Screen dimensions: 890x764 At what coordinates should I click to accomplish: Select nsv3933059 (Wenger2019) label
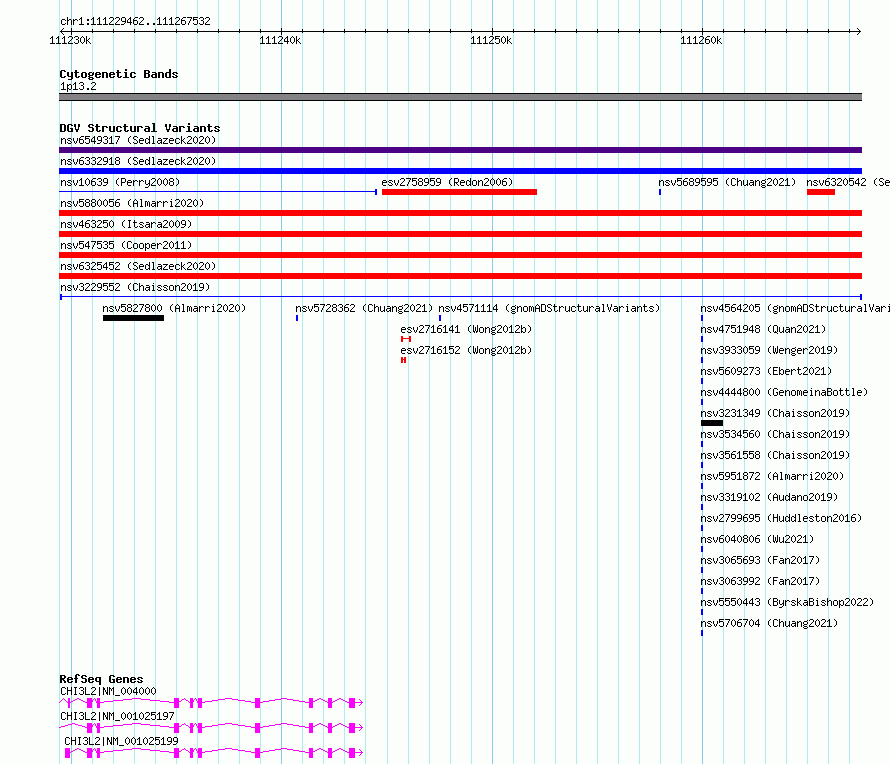pyautogui.click(x=769, y=350)
